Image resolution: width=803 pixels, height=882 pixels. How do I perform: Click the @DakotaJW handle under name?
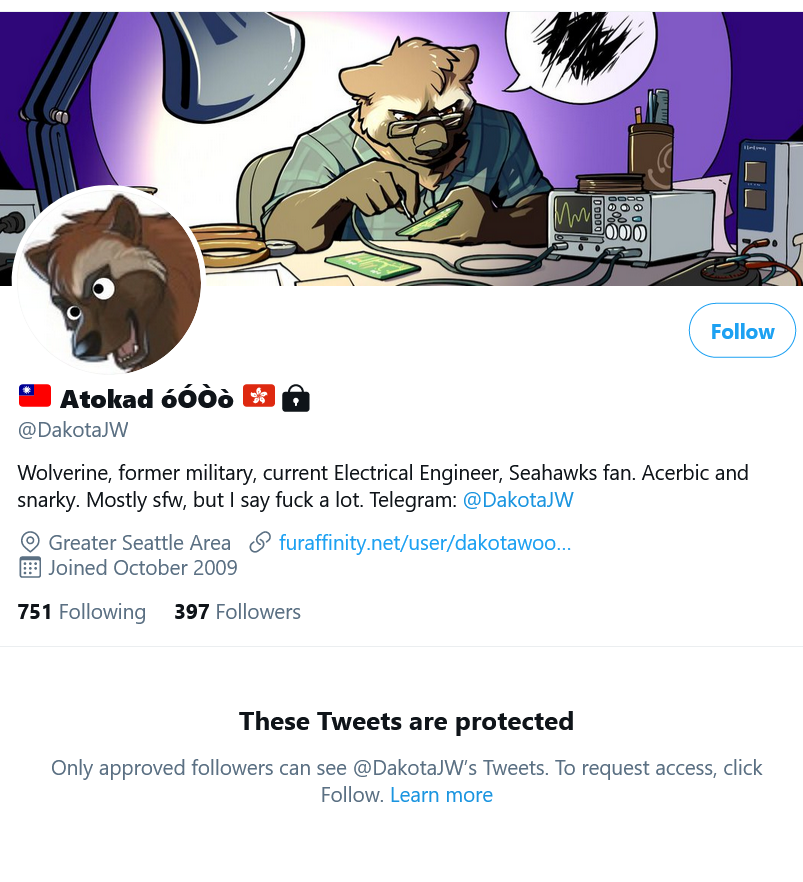(x=73, y=430)
